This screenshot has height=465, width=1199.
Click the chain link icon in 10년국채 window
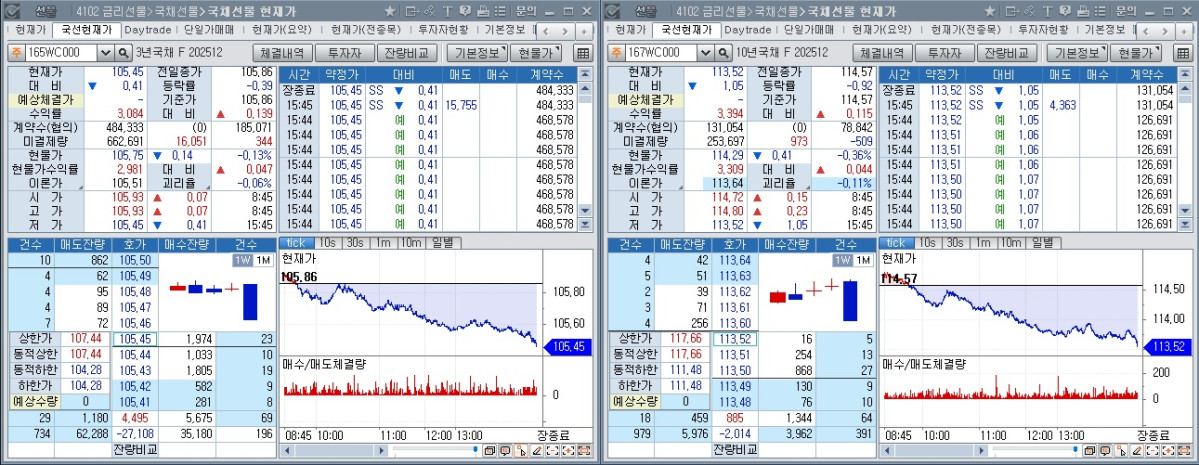click(x=1030, y=11)
